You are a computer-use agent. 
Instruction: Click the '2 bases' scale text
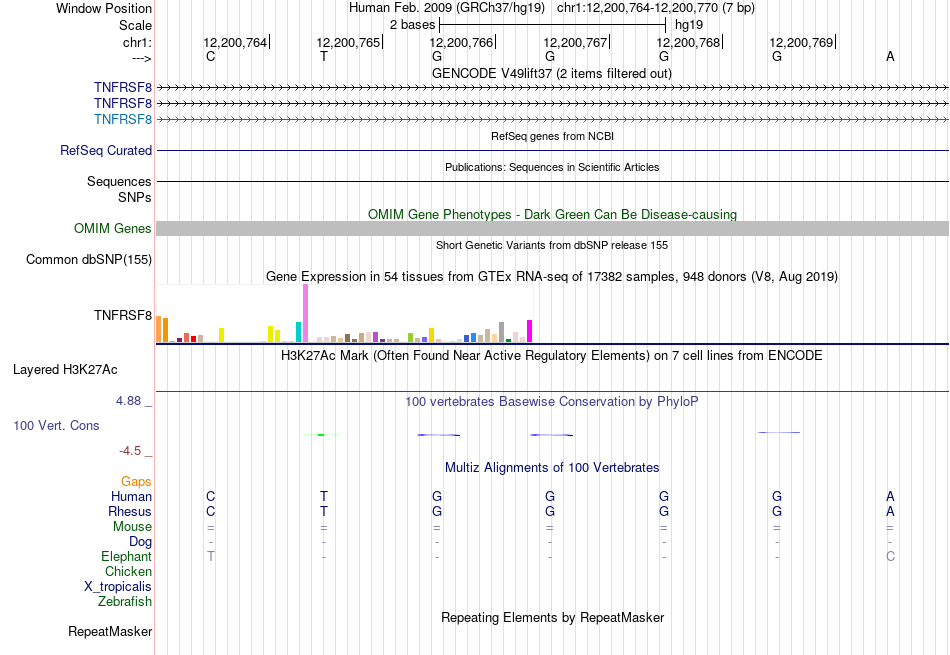(412, 25)
